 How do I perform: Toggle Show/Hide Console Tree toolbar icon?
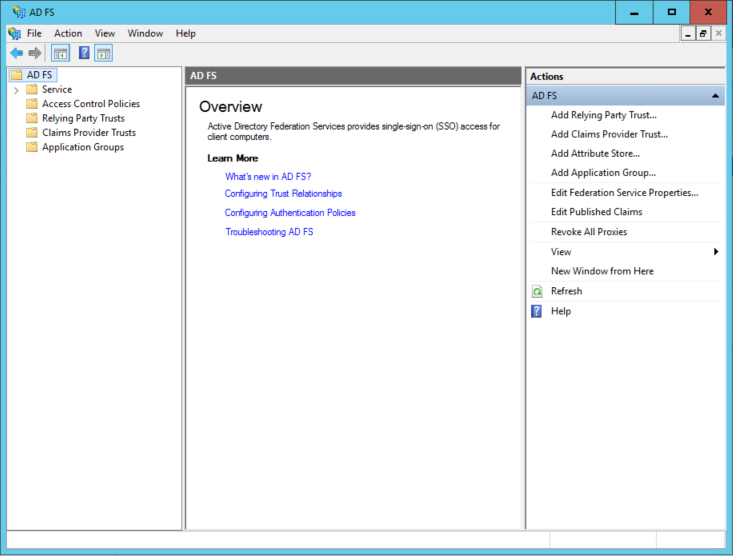click(60, 53)
